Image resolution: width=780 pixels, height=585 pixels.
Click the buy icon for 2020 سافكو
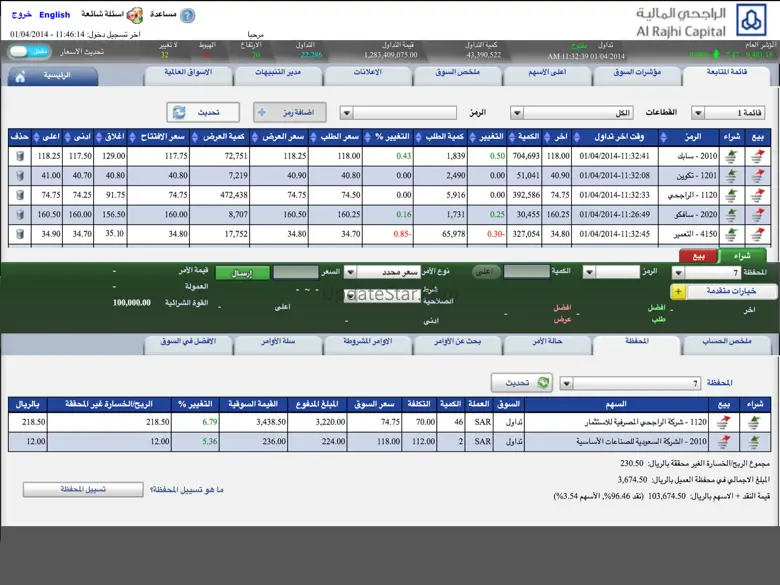731,214
